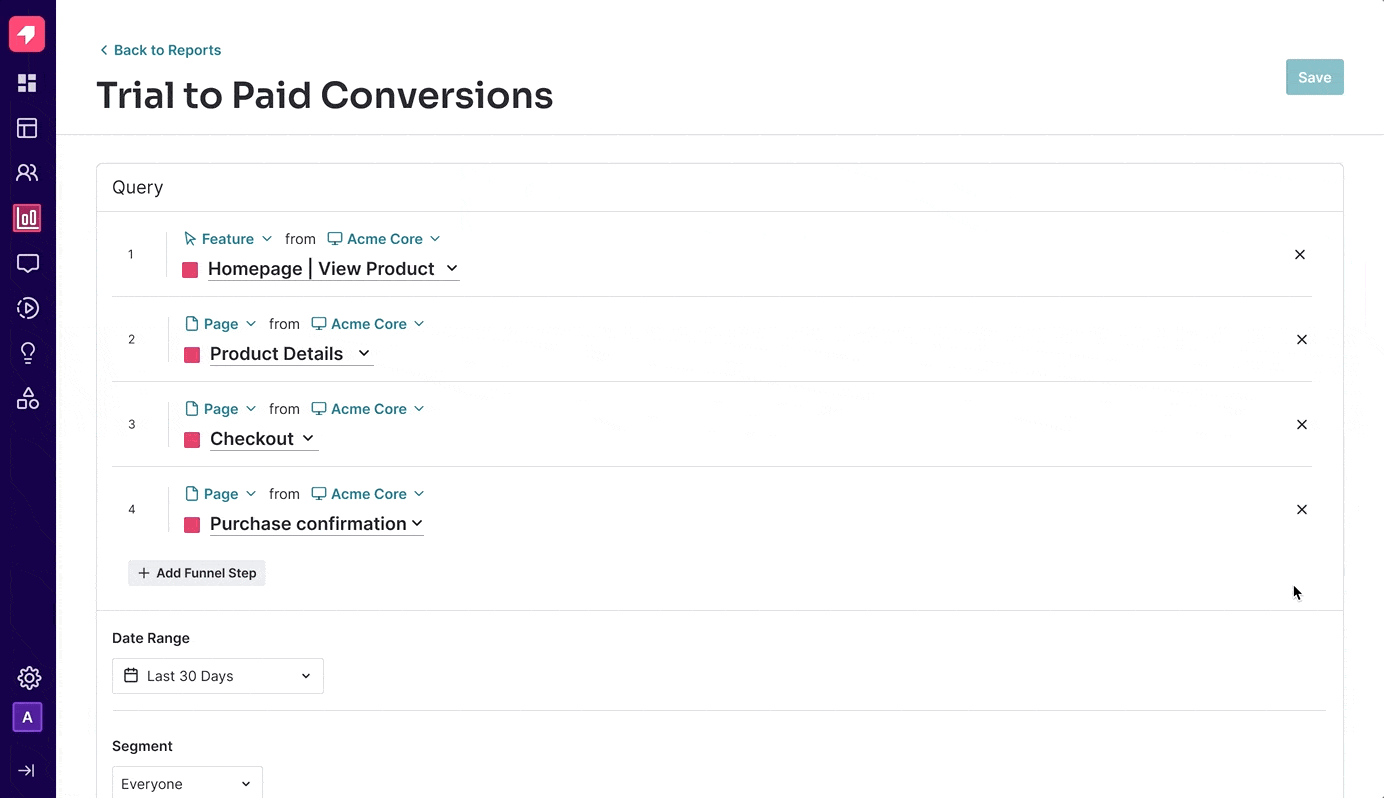The image size is (1384, 798).
Task: Expand the sidebar with the arrow icon
Action: [27, 770]
